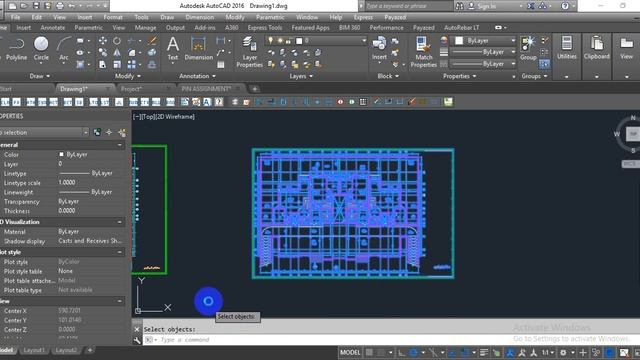This screenshot has height=360, width=640.
Task: Open the Parametric menu
Action: pos(270,17)
